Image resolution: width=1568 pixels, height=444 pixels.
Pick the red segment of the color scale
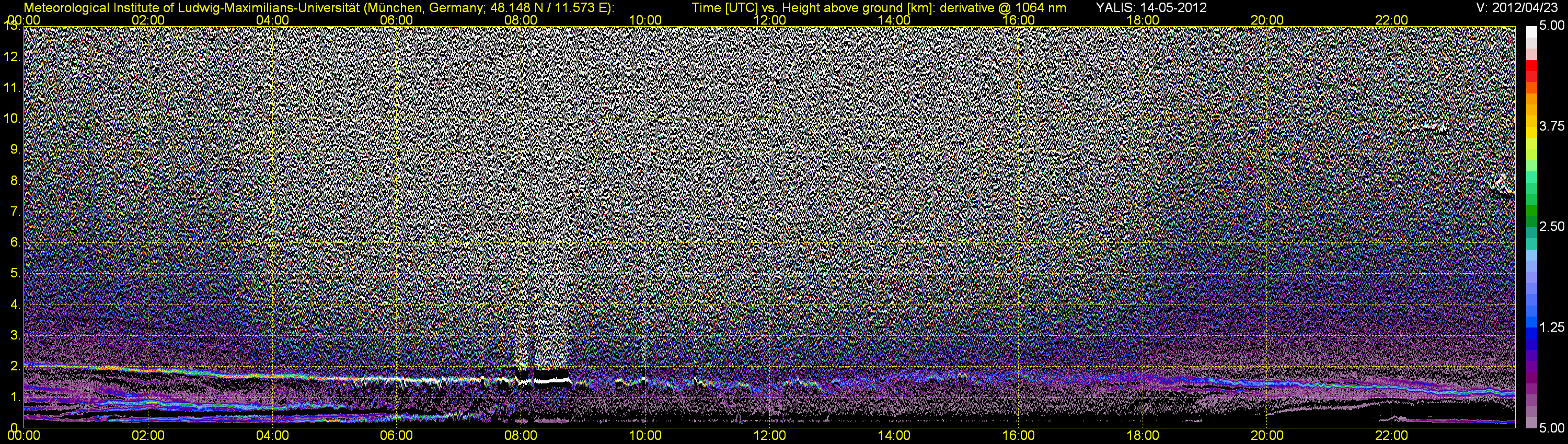point(1531,66)
